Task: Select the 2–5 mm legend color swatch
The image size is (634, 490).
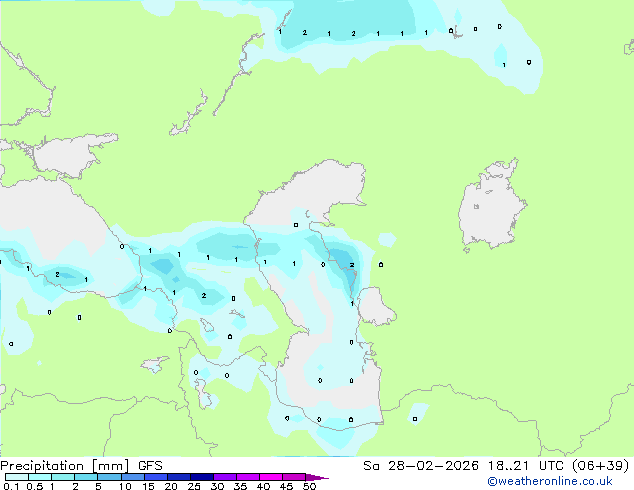Action: point(86,477)
